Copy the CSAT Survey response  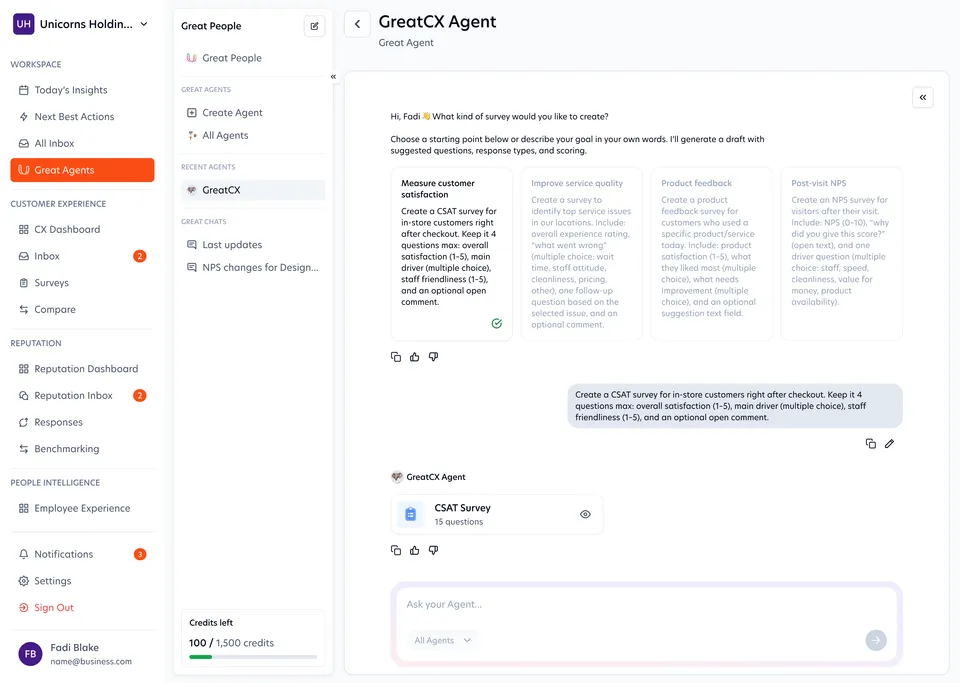(x=396, y=550)
